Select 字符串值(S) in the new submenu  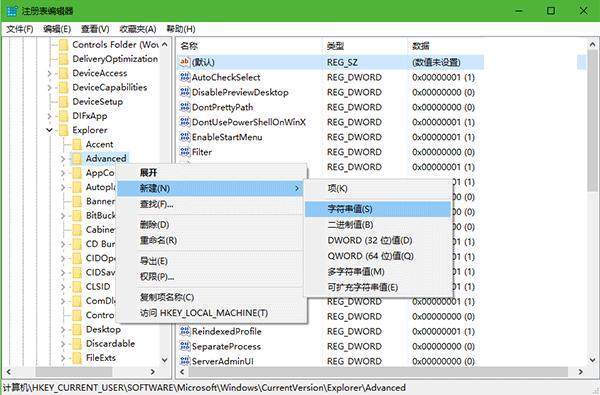378,209
